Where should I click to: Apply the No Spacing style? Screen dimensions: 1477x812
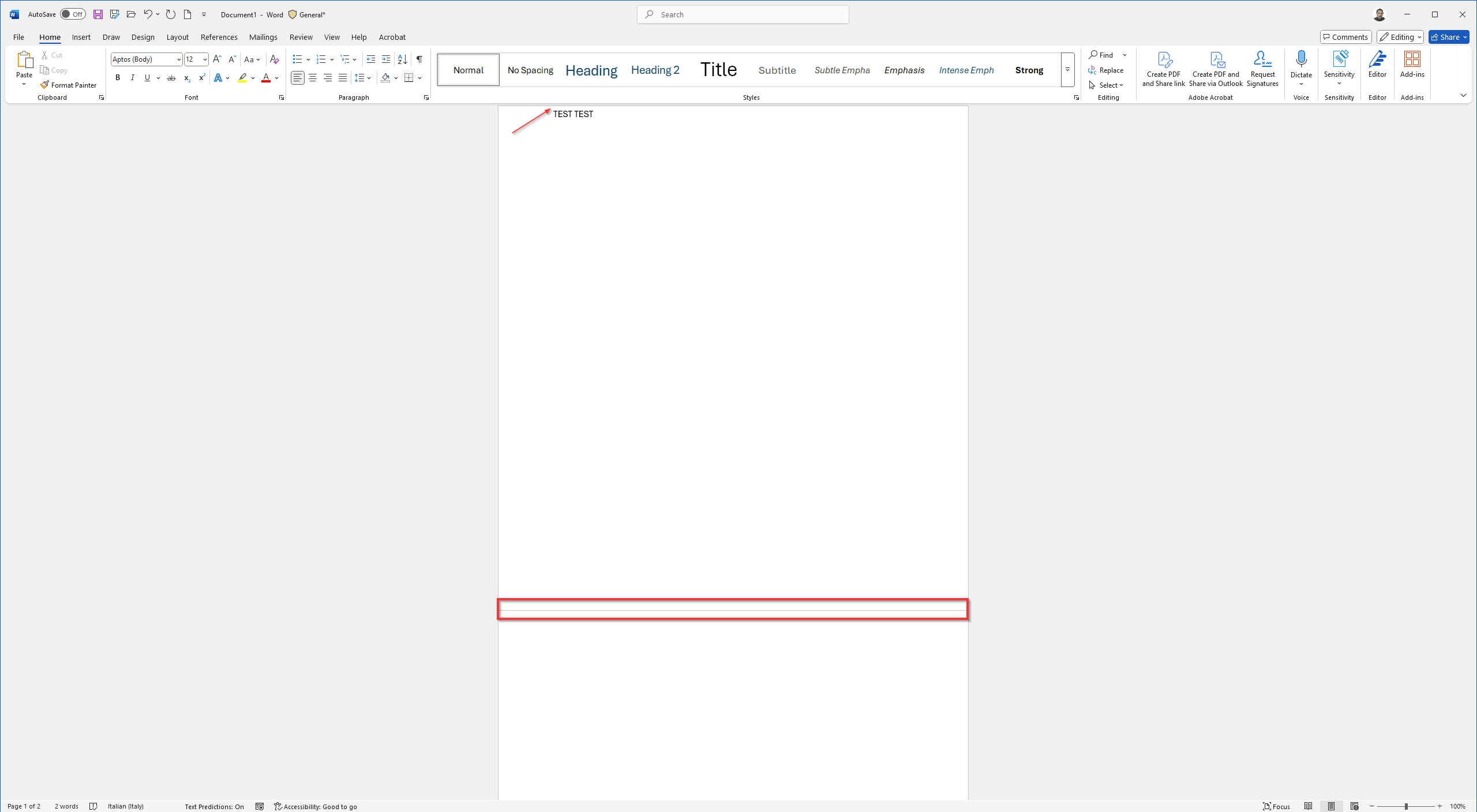pos(530,70)
